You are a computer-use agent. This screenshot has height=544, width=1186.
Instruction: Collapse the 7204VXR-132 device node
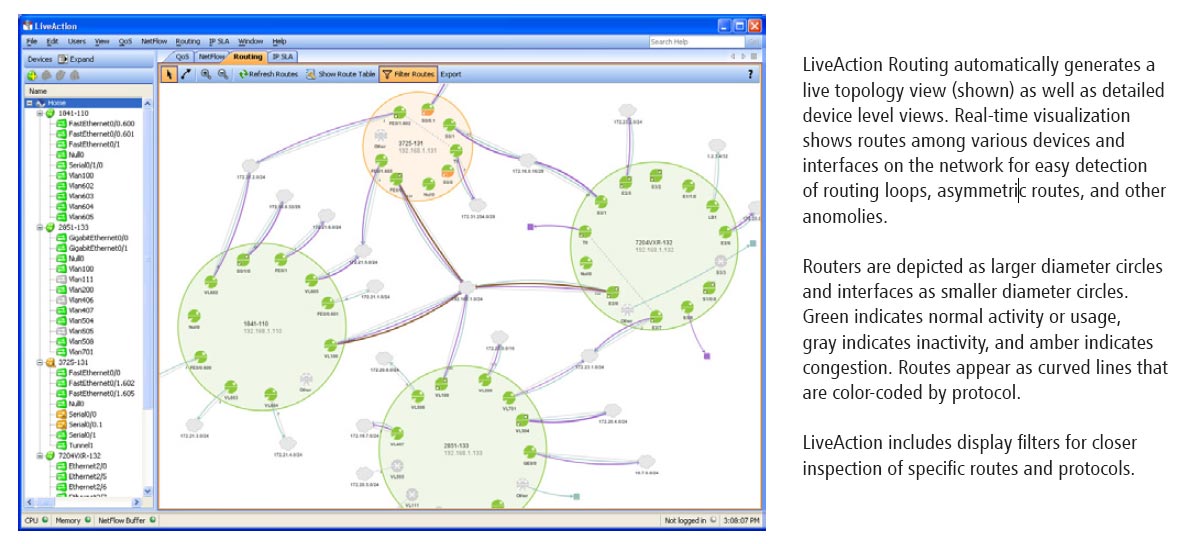pos(39,456)
